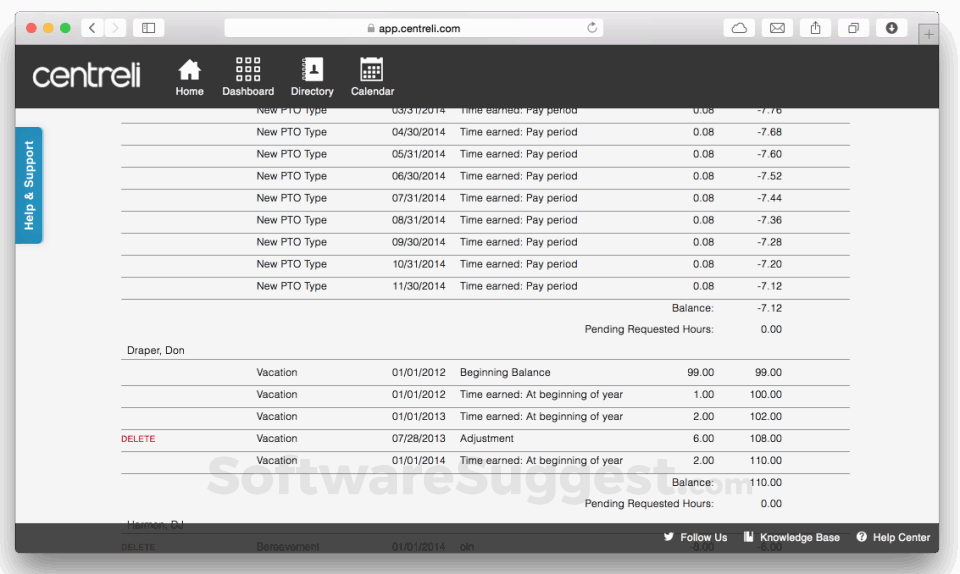Toggle the Safari sidebar button
The width and height of the screenshot is (960, 574).
pyautogui.click(x=148, y=28)
